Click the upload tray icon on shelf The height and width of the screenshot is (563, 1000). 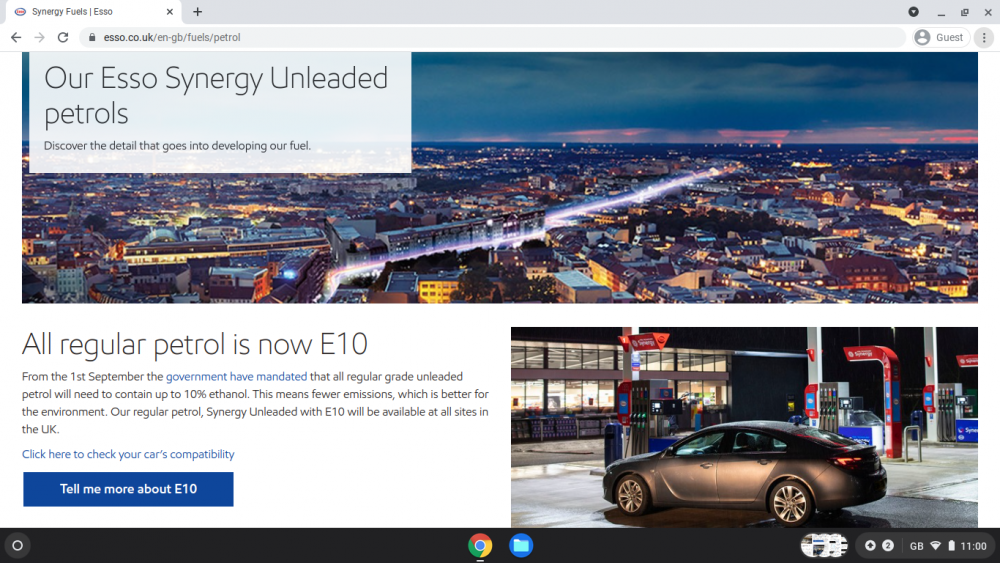click(x=870, y=546)
